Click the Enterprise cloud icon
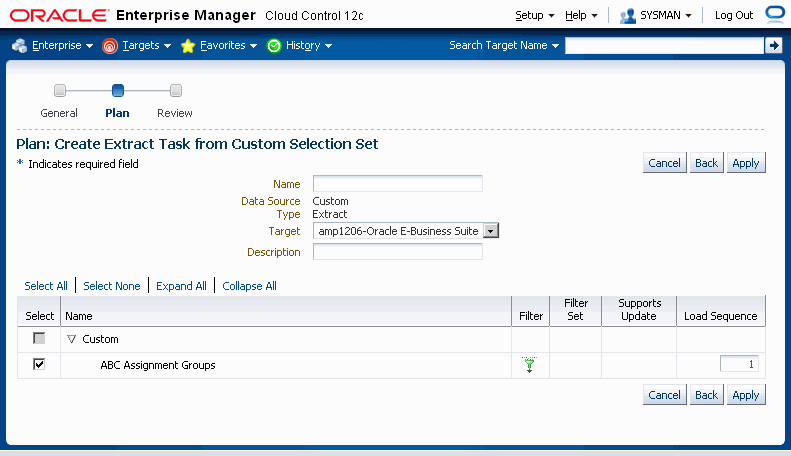Screen dimensions: 791x456 click(x=19, y=45)
